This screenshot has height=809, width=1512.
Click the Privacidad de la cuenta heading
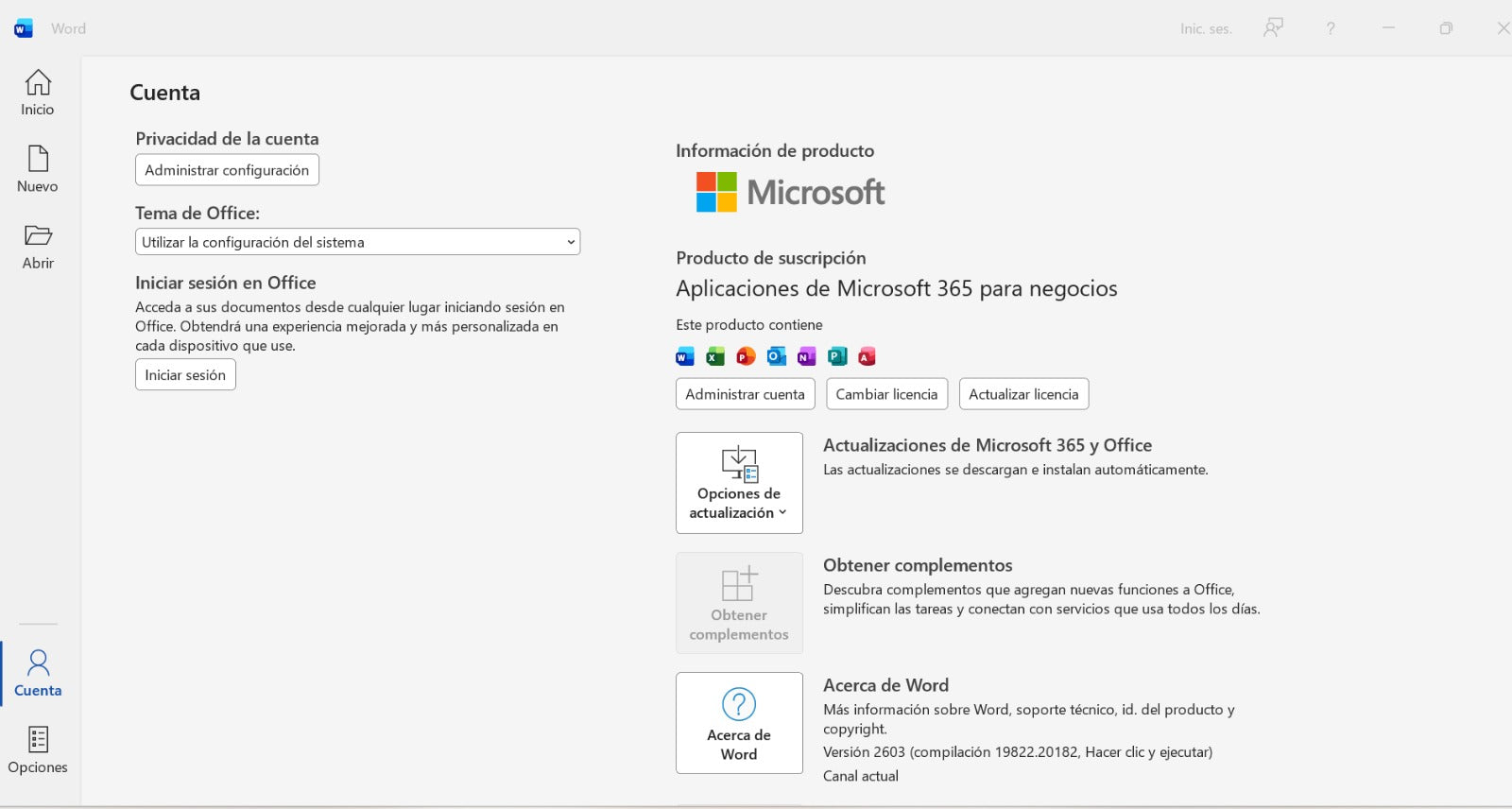pyautogui.click(x=227, y=139)
